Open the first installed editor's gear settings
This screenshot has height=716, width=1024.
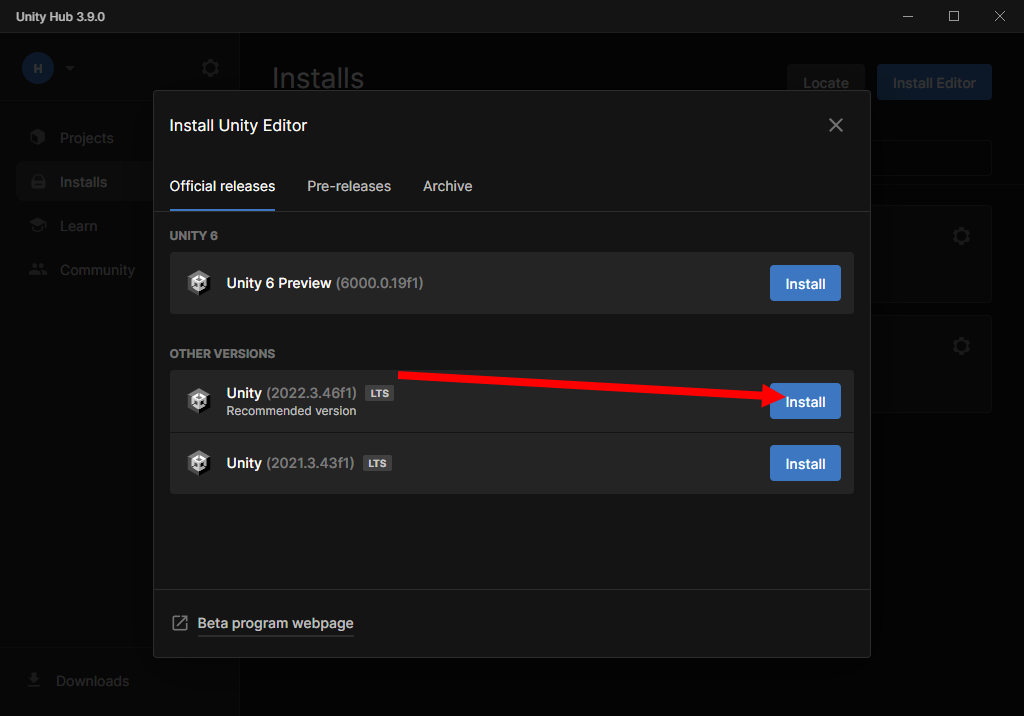tap(961, 236)
